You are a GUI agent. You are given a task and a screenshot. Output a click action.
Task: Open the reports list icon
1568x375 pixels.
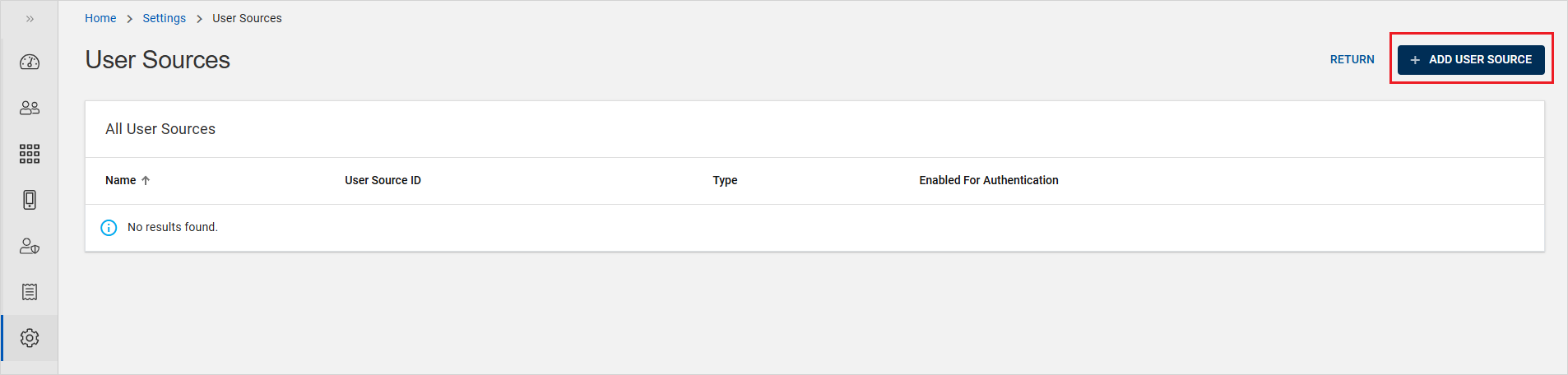(x=30, y=292)
